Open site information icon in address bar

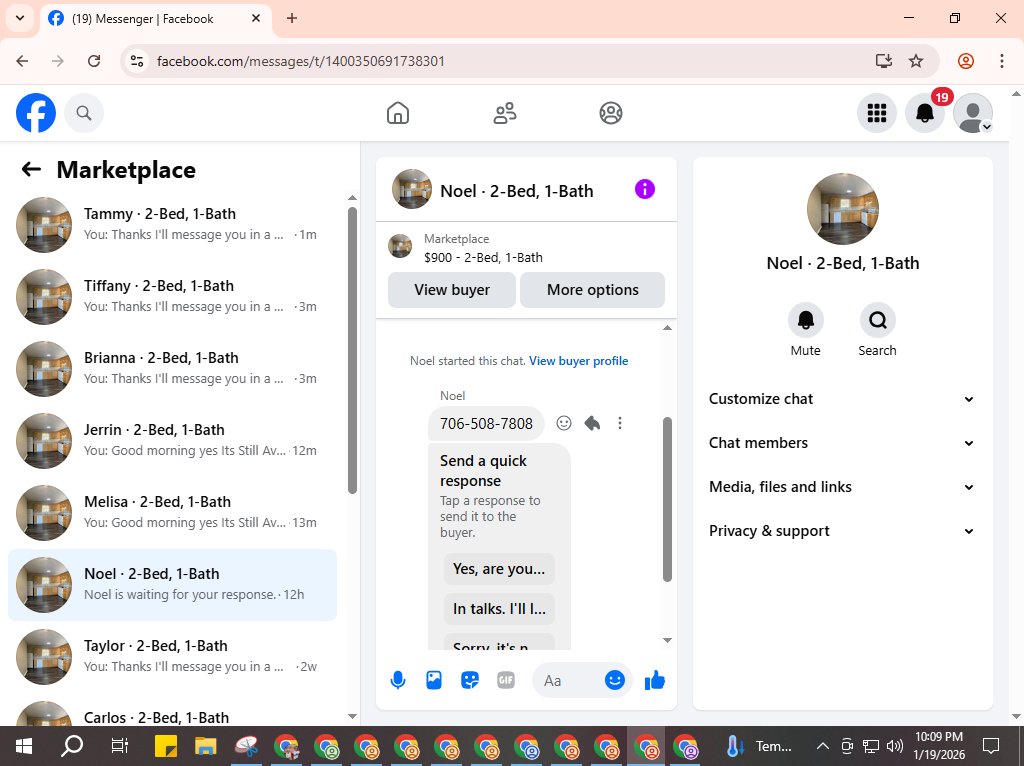(x=136, y=61)
